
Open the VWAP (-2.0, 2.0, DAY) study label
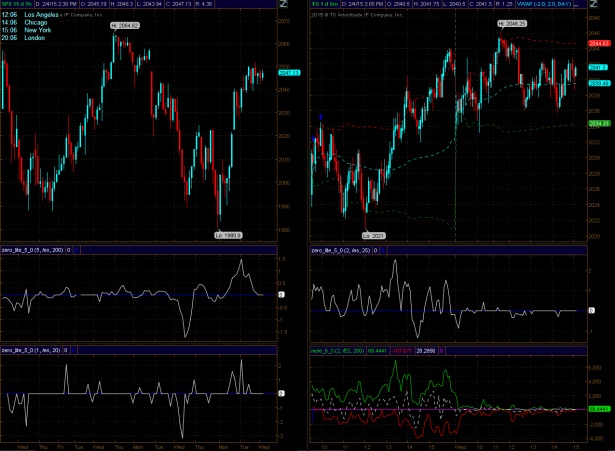click(544, 4)
